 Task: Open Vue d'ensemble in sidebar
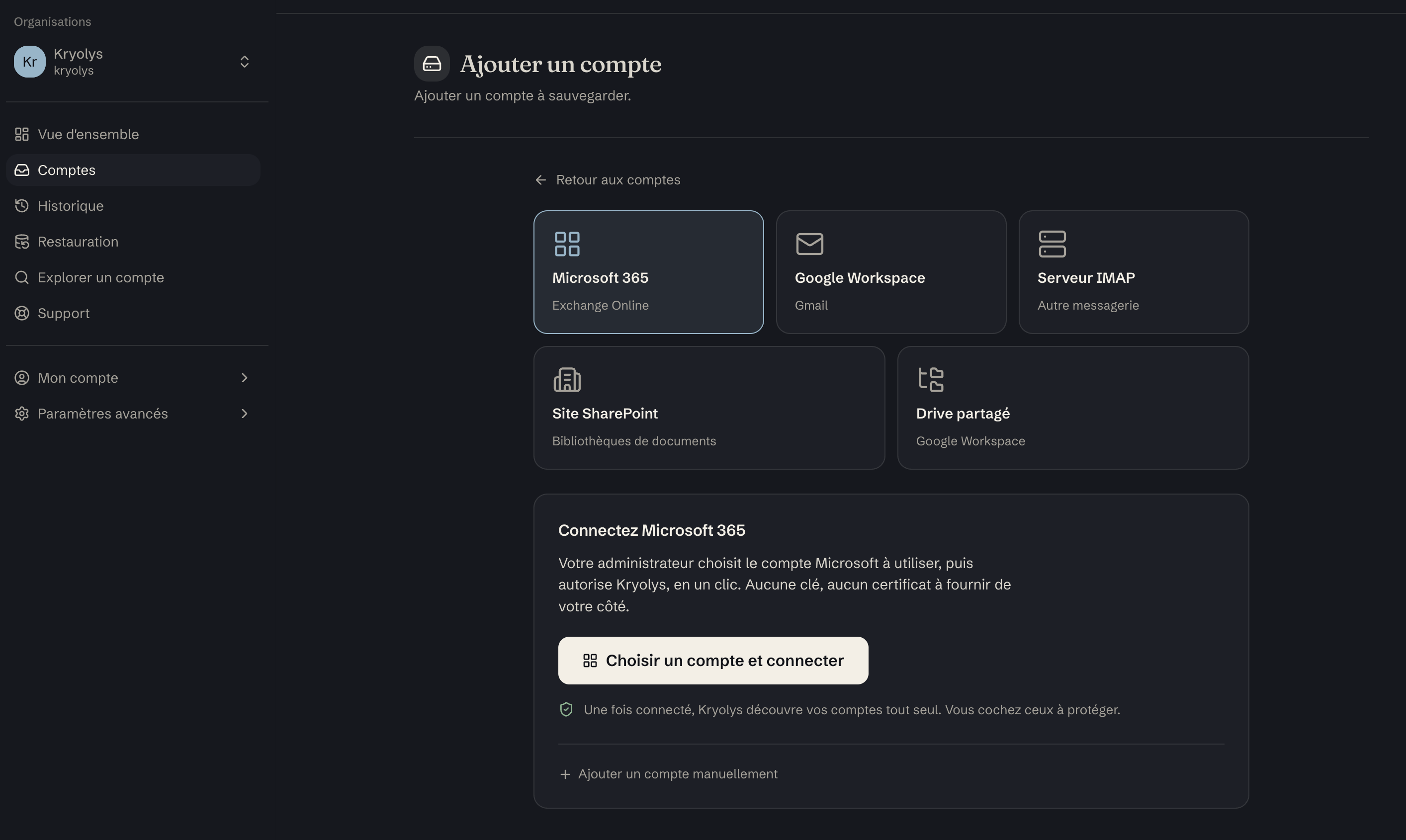pyautogui.click(x=133, y=134)
